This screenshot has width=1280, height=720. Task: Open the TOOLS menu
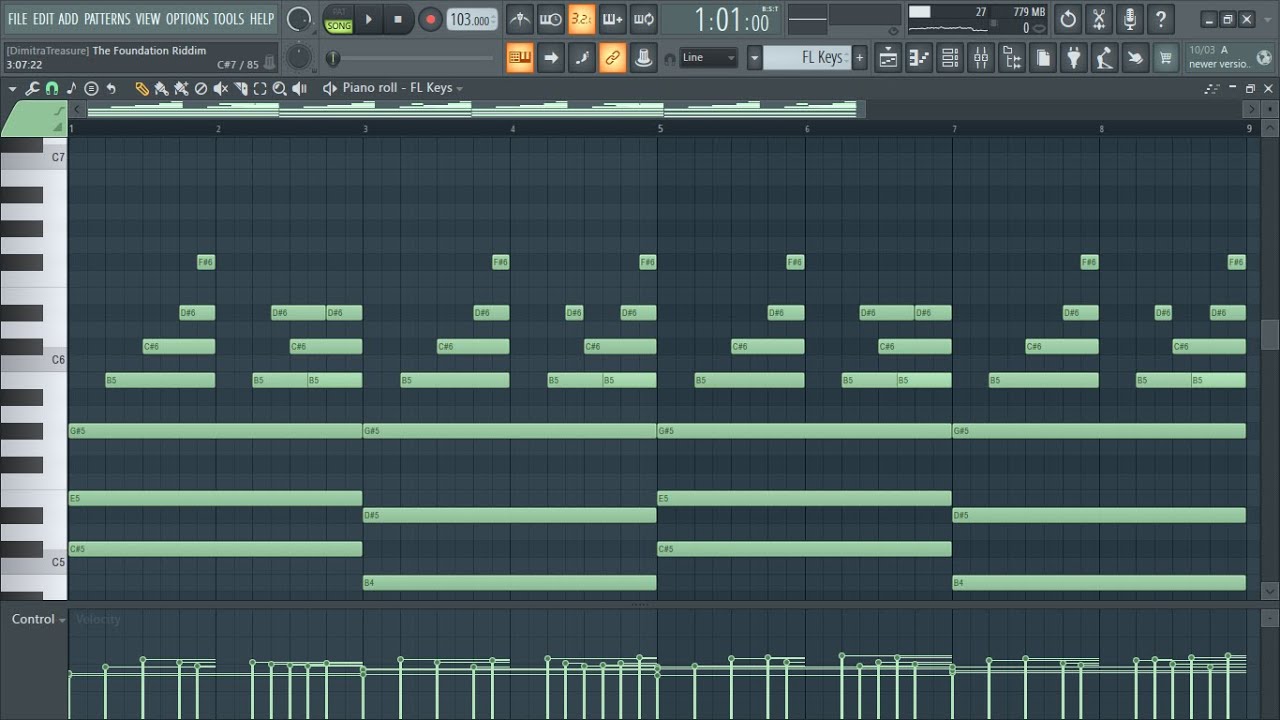coord(228,19)
